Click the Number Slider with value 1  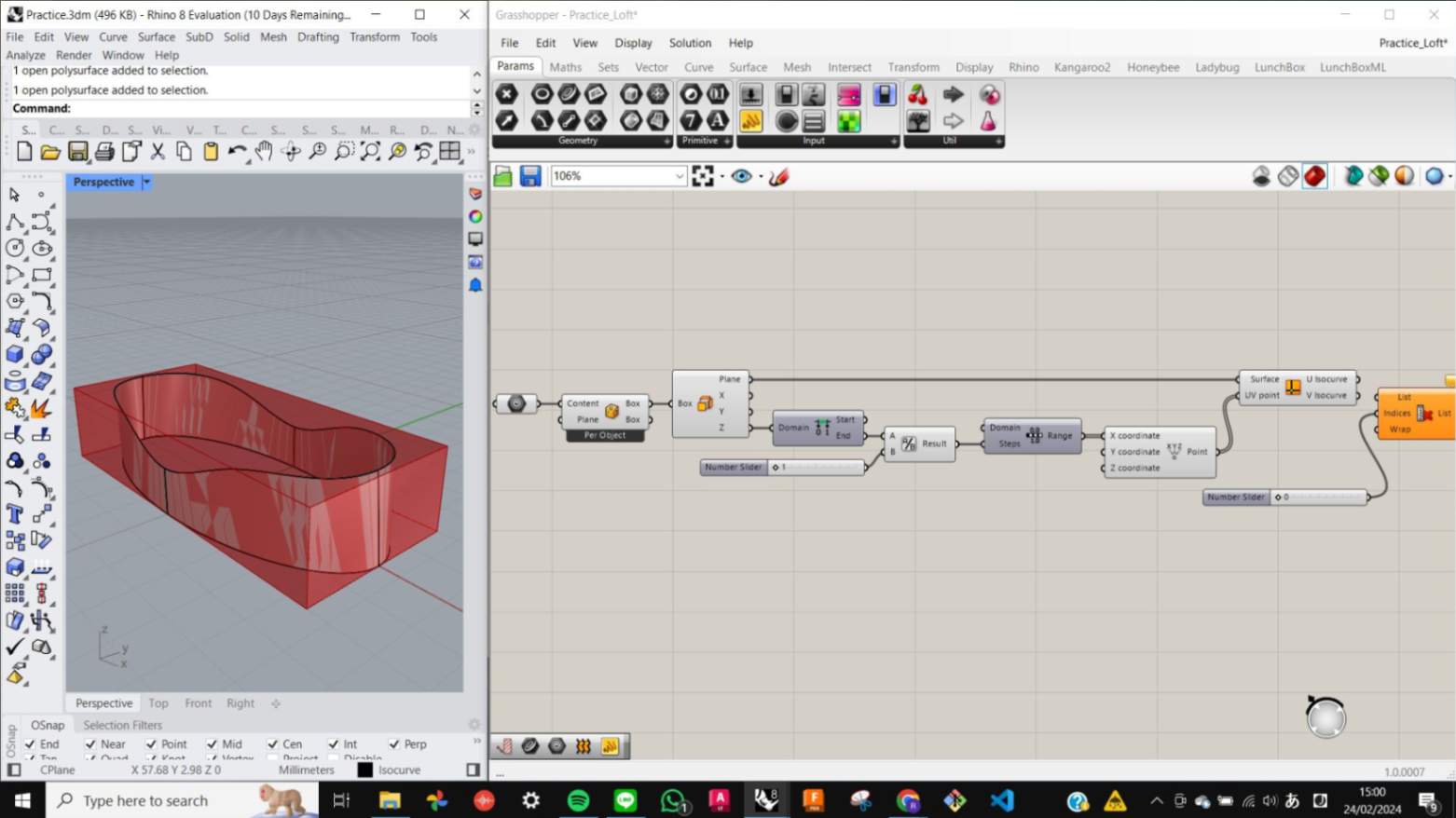click(x=783, y=467)
